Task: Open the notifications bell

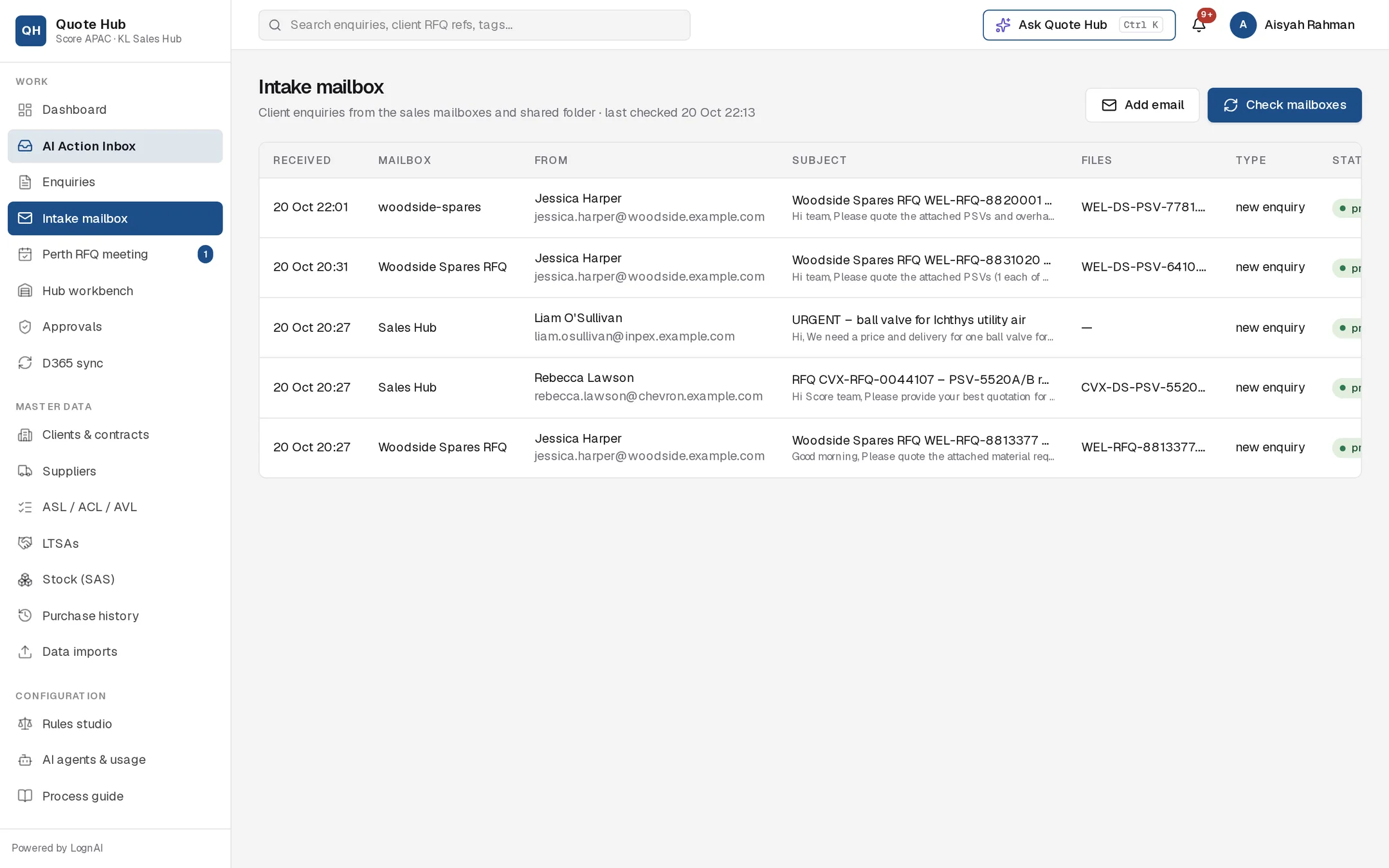Action: (x=1199, y=25)
